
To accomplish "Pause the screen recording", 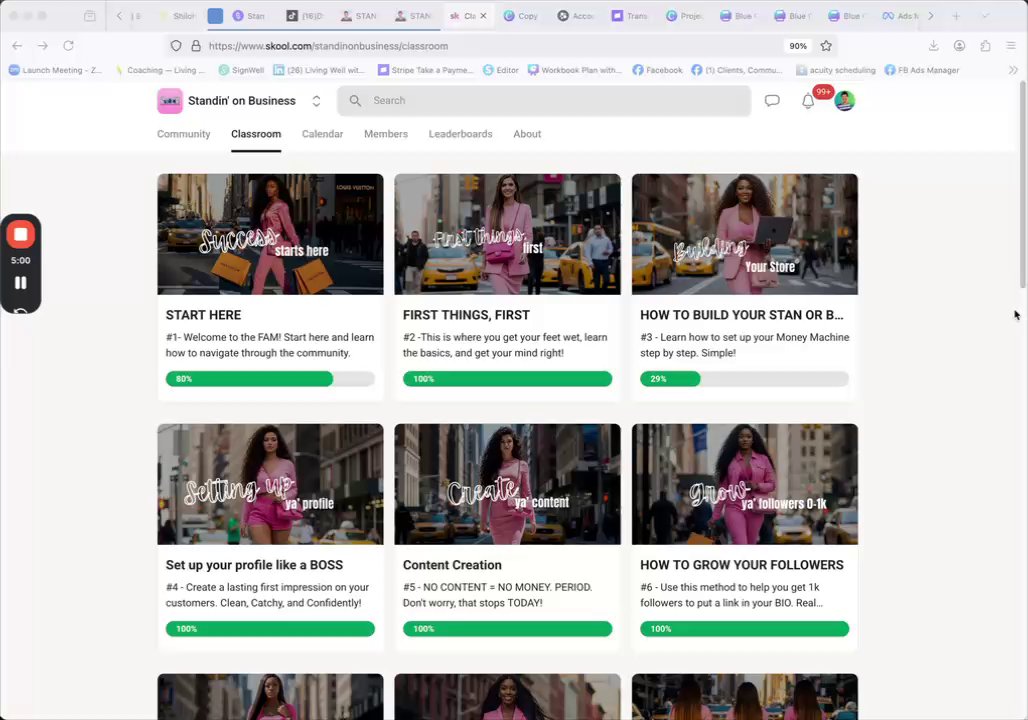I will point(20,283).
